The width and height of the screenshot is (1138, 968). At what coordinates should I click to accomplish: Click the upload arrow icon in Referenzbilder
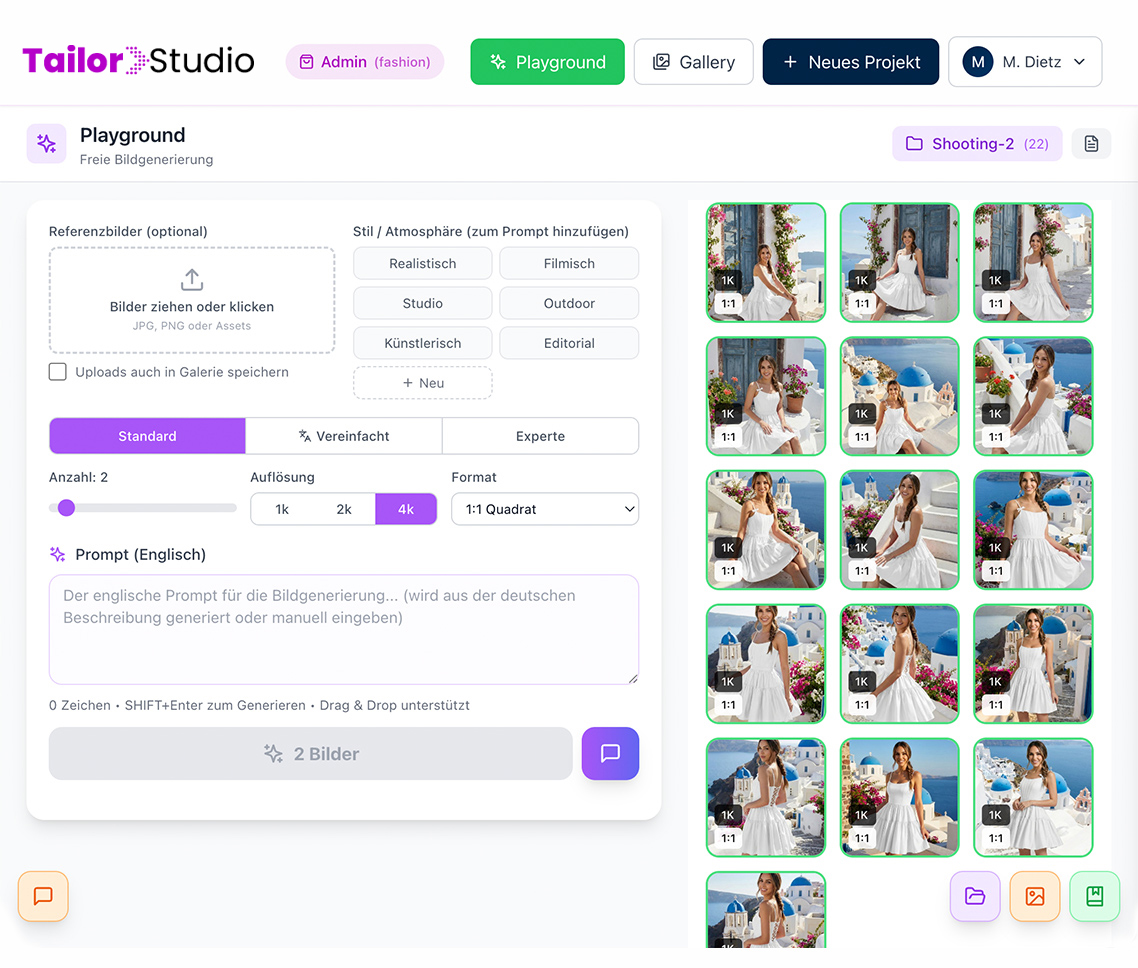(192, 279)
